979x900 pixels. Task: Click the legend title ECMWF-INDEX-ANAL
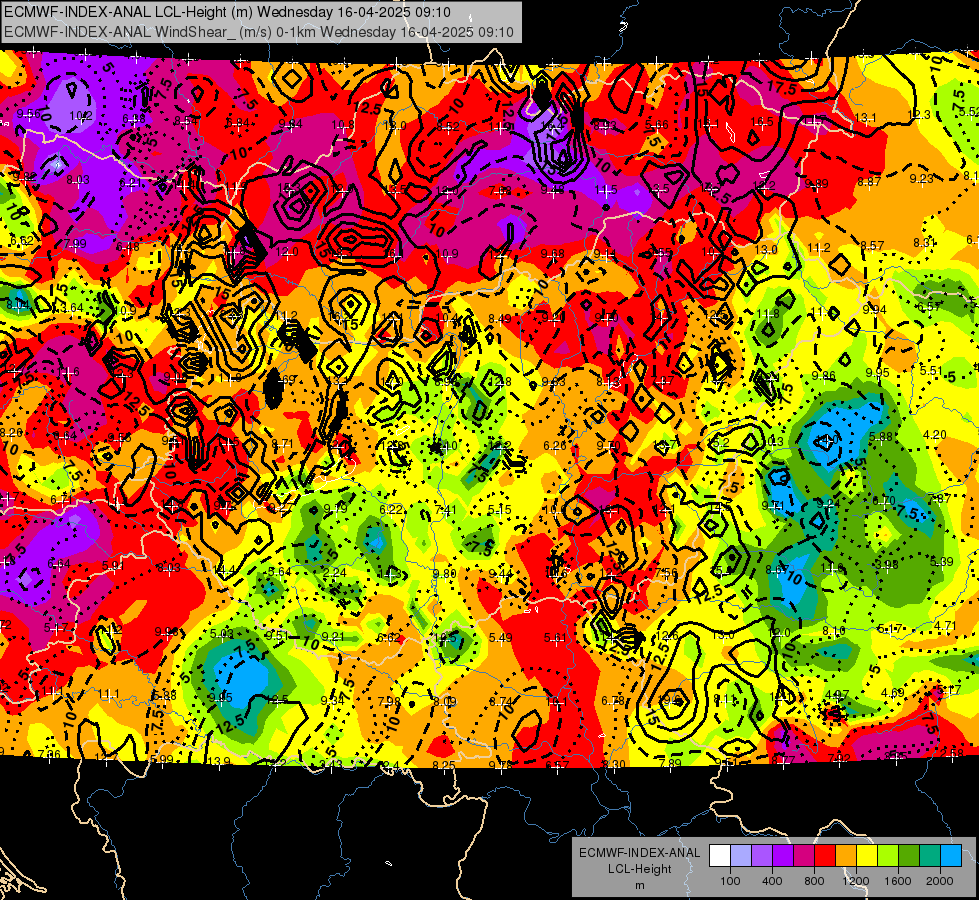pos(639,853)
